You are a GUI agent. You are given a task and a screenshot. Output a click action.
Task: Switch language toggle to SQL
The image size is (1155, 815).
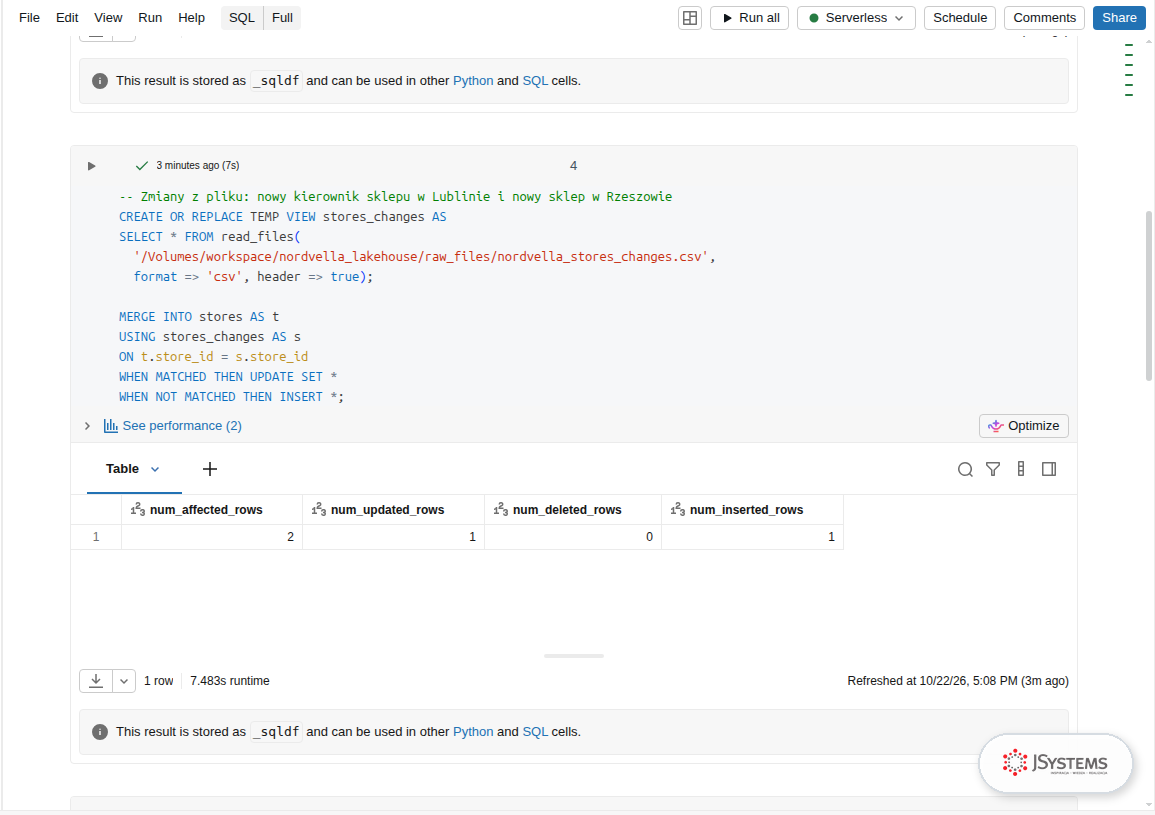click(x=242, y=18)
